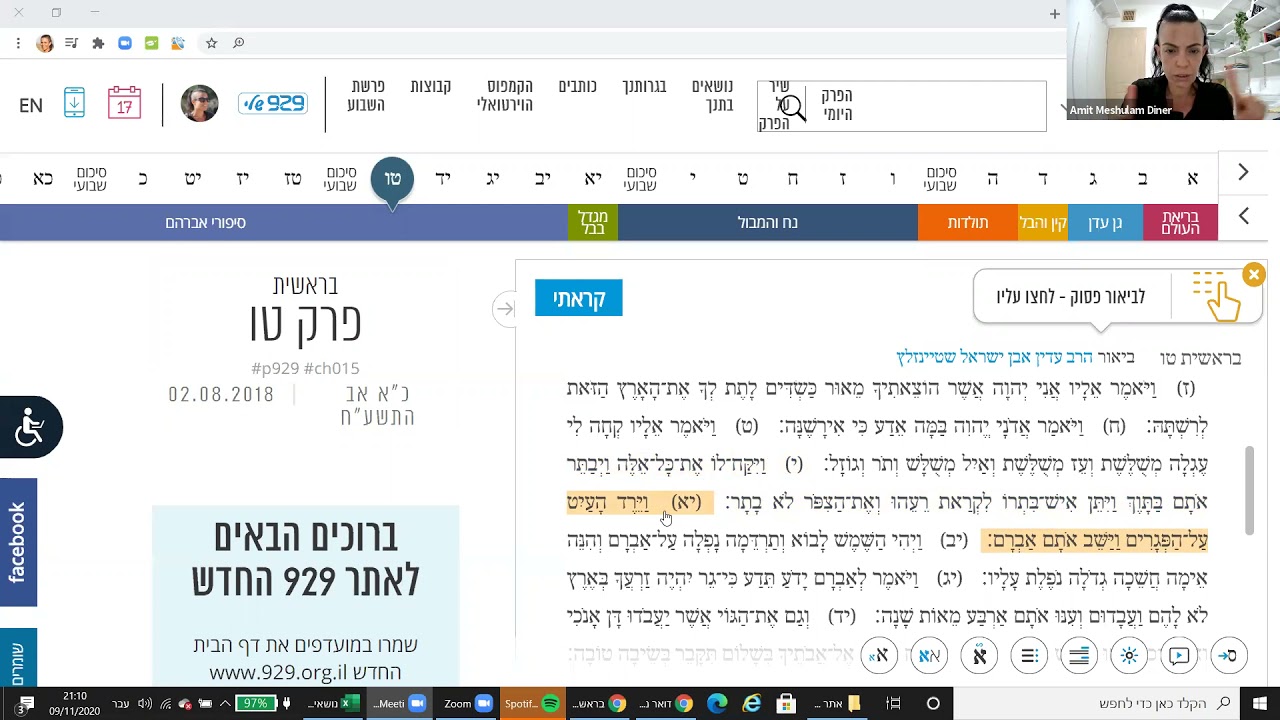This screenshot has height=720, width=1280.
Task: Select the נח והמבול section
Action: pyautogui.click(x=768, y=222)
